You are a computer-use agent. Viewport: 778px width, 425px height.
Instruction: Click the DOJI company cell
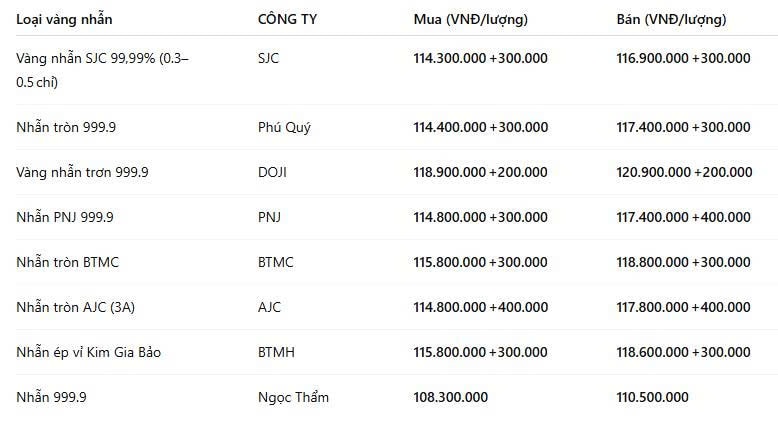(x=272, y=172)
